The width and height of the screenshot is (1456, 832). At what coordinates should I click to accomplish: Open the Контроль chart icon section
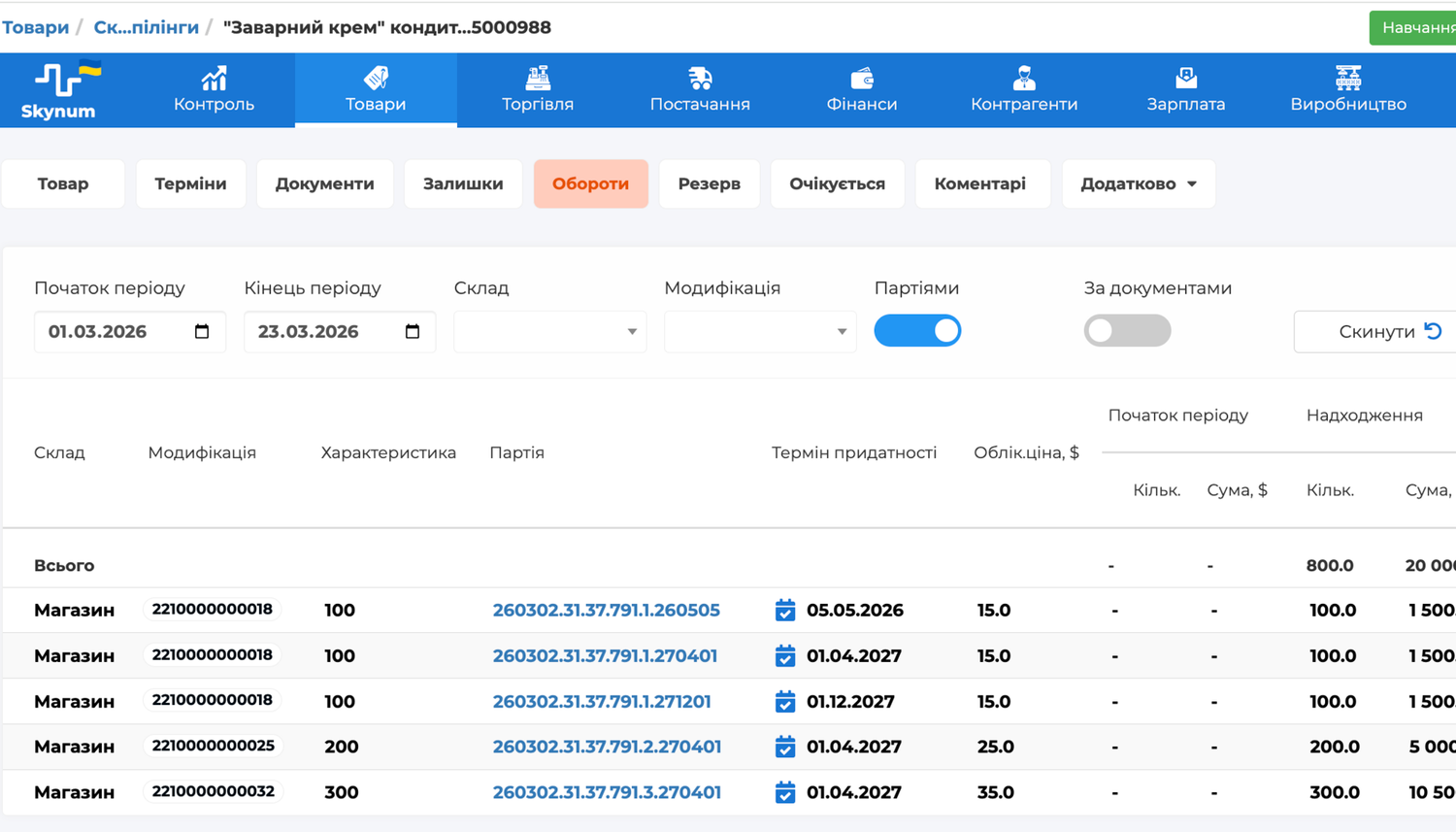click(214, 78)
